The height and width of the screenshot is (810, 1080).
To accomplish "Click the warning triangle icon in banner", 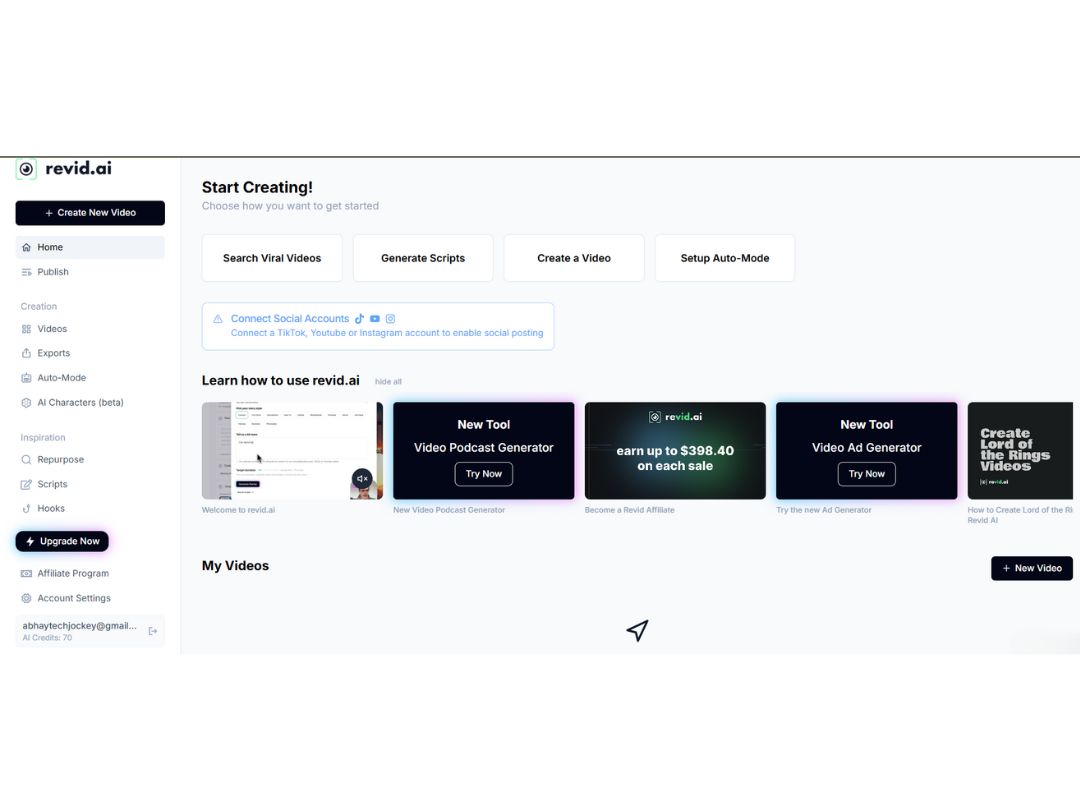I will coord(218,319).
